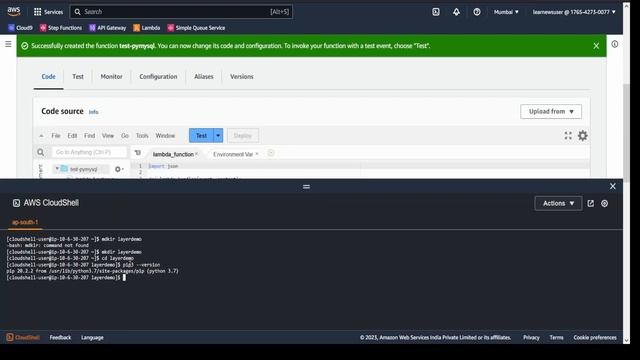The height and width of the screenshot is (360, 640).
Task: Switch to the Test tab
Action: tap(78, 76)
